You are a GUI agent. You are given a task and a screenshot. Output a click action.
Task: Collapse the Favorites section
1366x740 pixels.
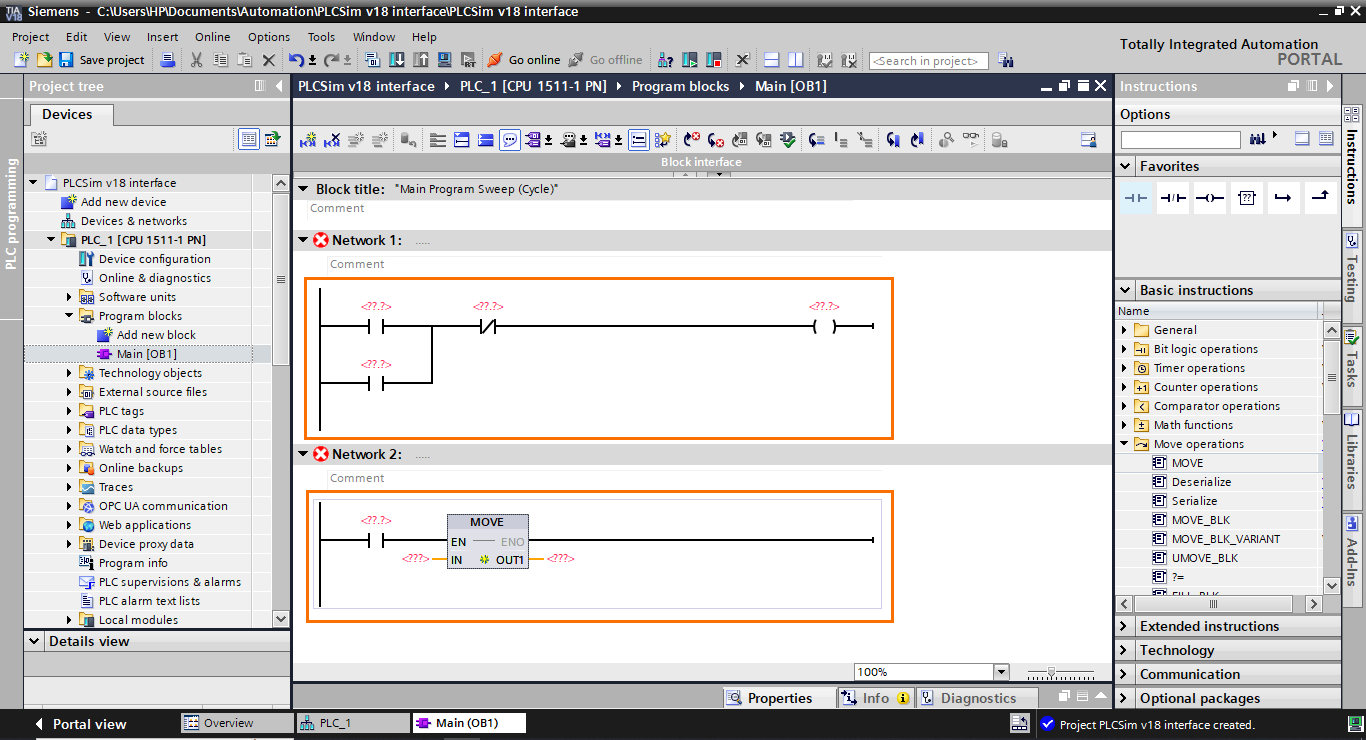tap(1127, 166)
